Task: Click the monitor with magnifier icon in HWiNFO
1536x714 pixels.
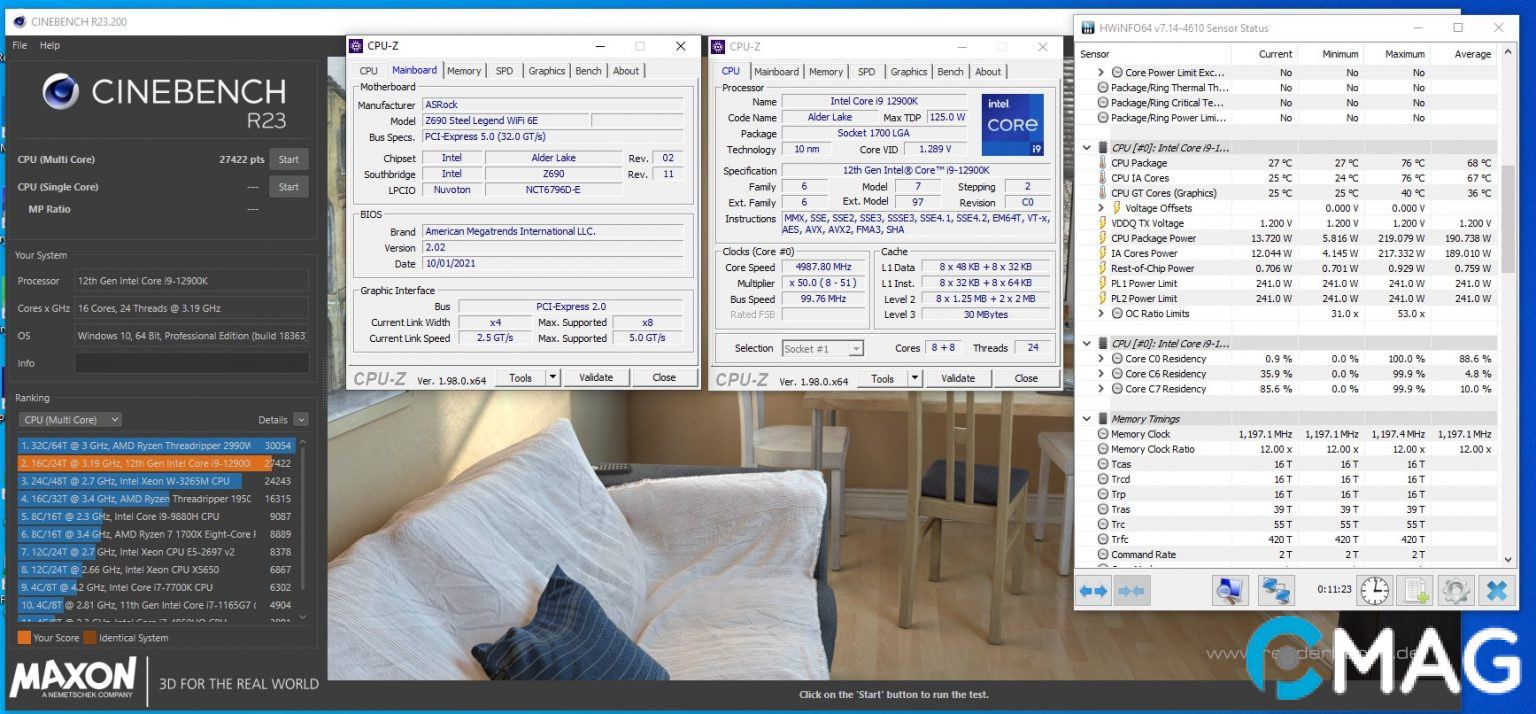Action: (1230, 591)
